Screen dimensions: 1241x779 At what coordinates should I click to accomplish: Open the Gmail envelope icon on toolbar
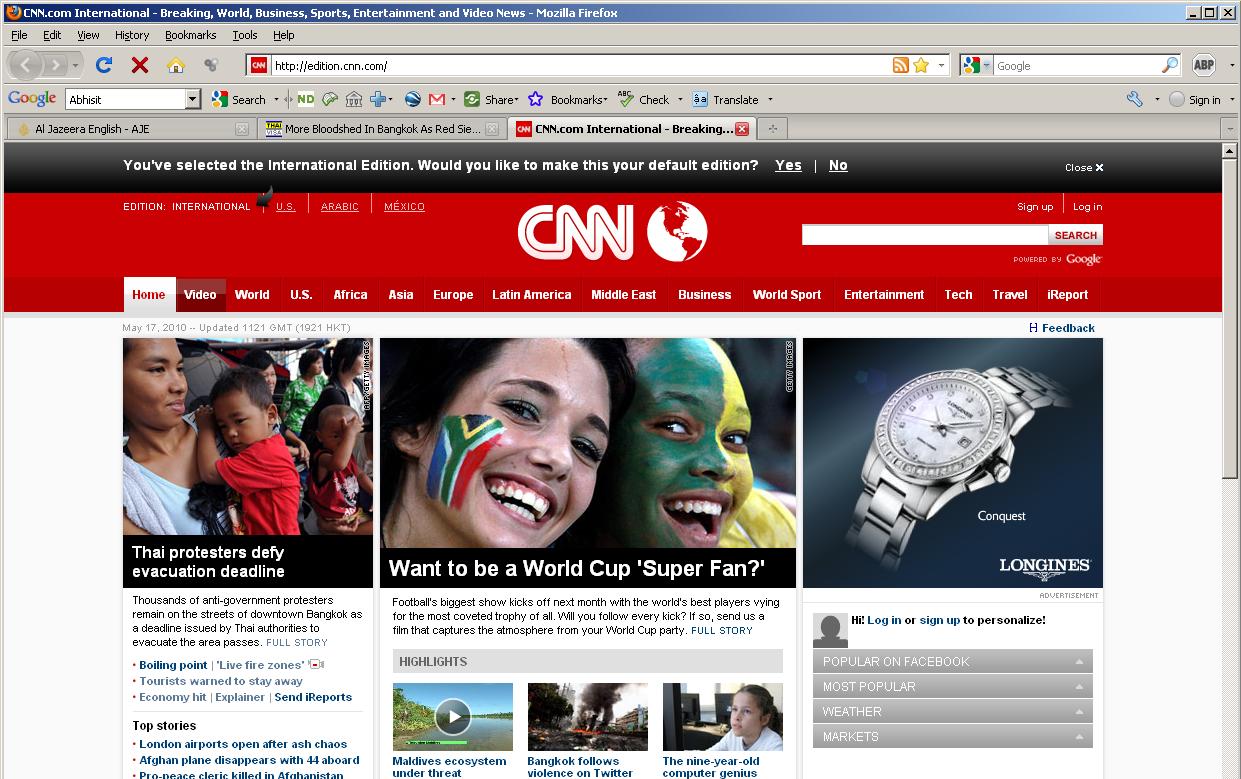click(x=436, y=99)
